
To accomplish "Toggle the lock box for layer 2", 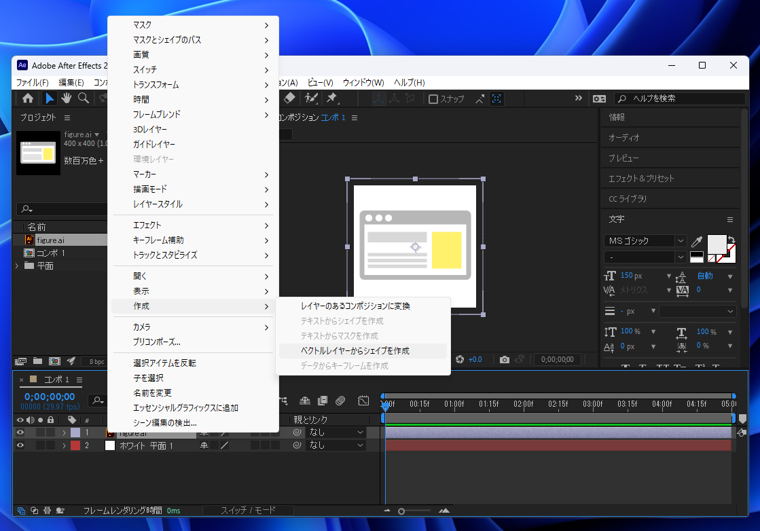I will (x=50, y=445).
